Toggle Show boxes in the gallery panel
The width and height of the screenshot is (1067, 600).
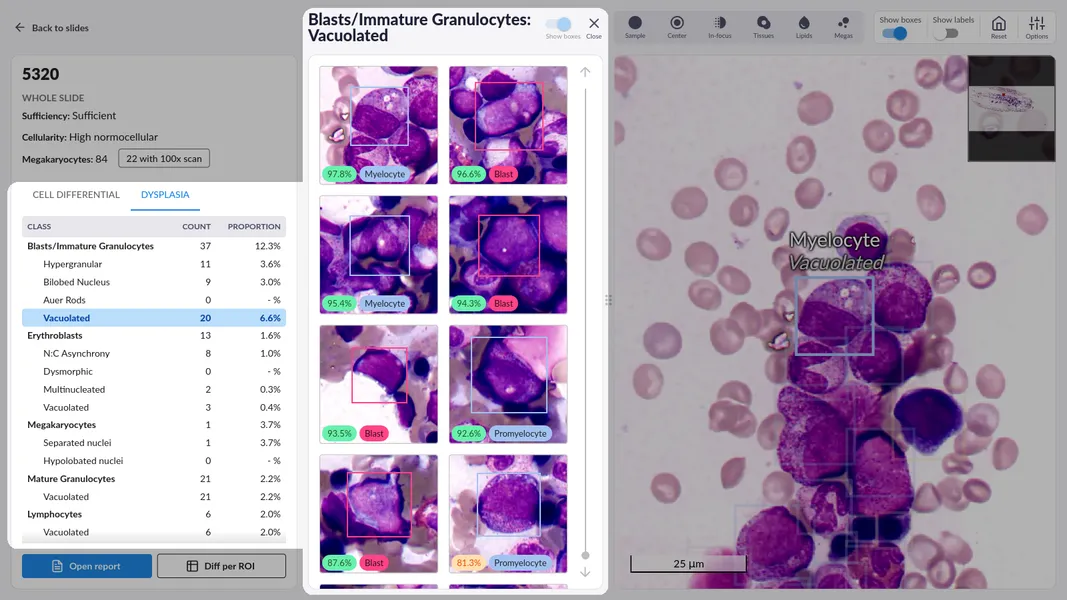click(563, 24)
